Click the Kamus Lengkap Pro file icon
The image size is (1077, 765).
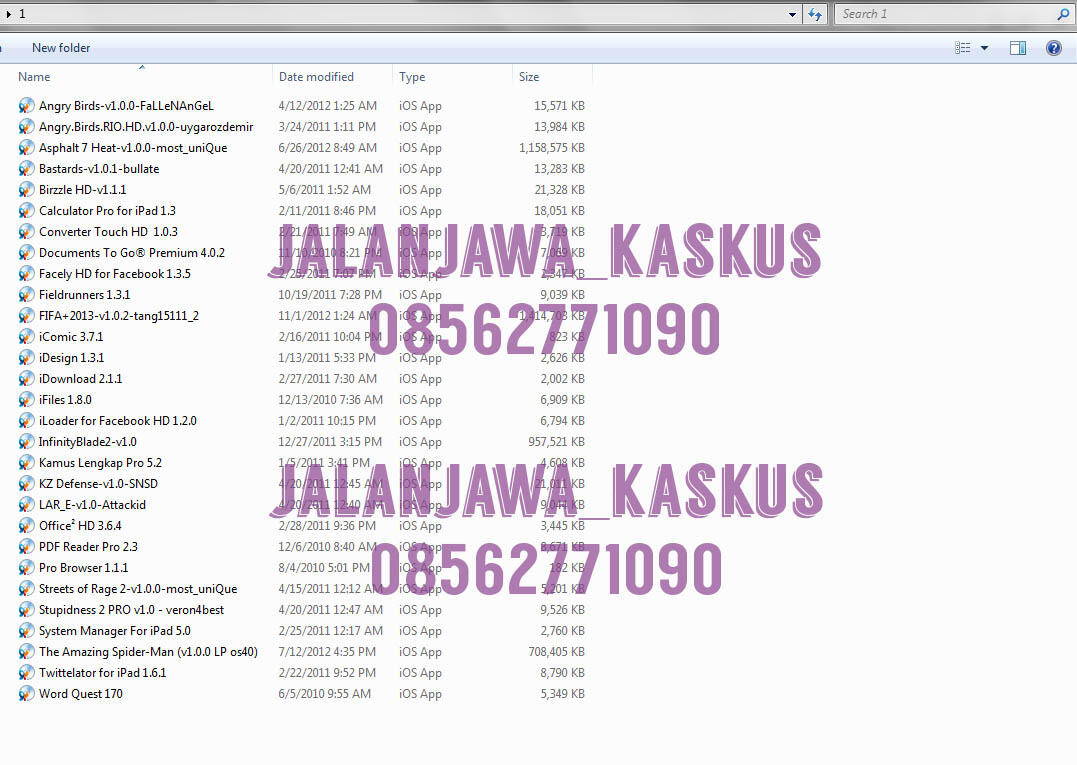coord(26,463)
